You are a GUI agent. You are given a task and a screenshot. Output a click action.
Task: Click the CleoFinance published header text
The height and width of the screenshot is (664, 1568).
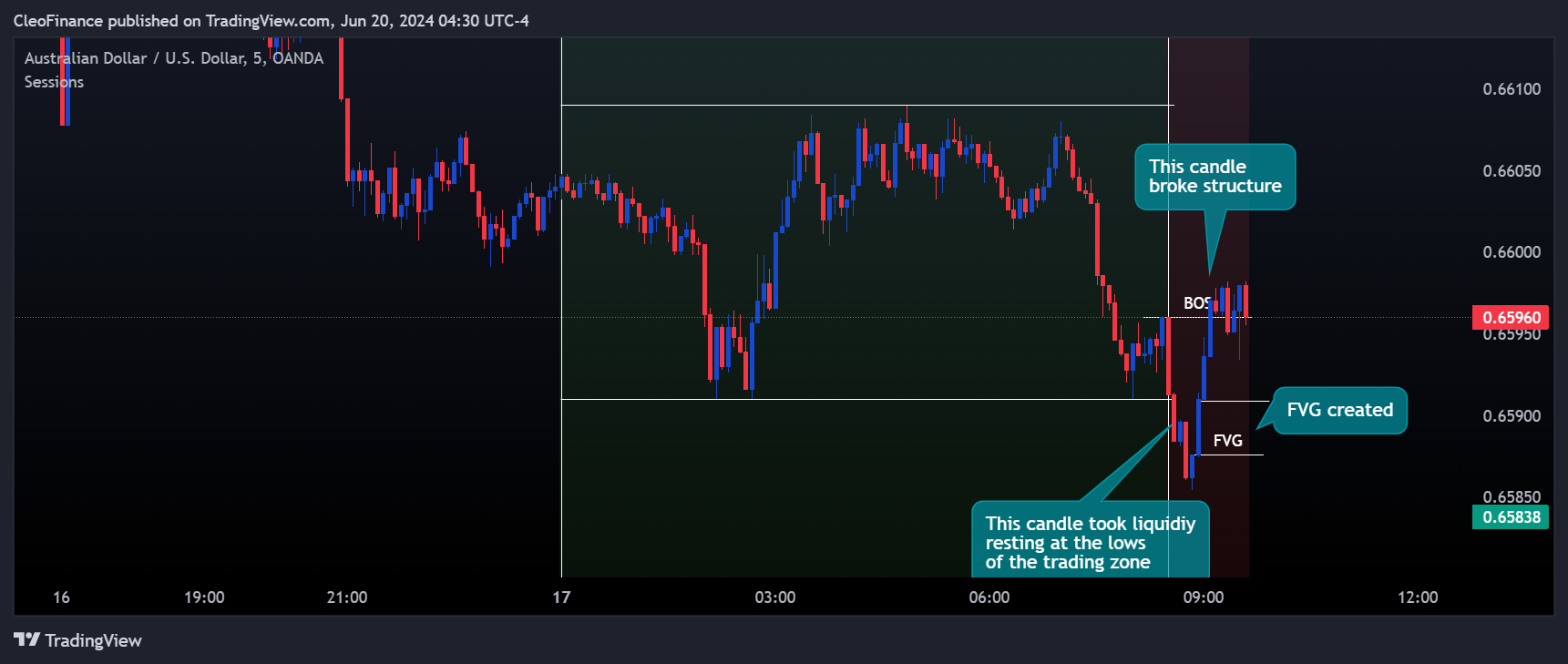pyautogui.click(x=271, y=21)
